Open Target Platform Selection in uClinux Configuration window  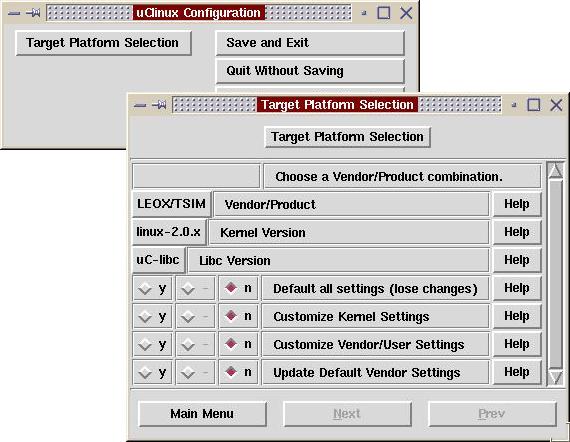click(x=103, y=43)
